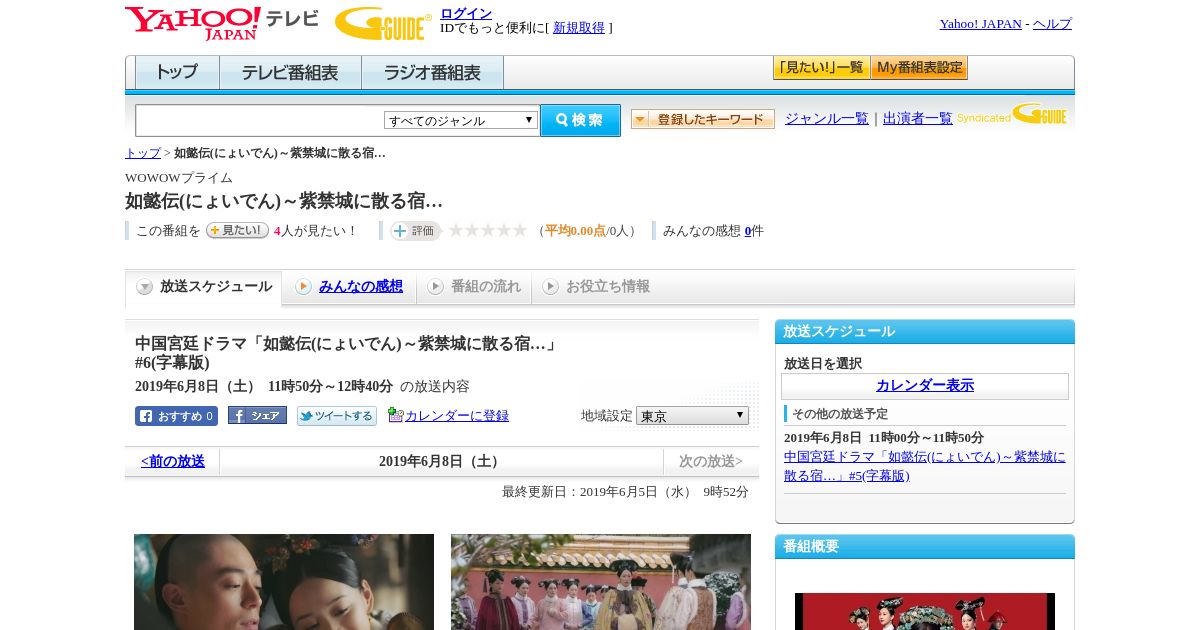This screenshot has width=1200, height=630.
Task: Click the WOWOWプライム channel label
Action: [x=179, y=178]
